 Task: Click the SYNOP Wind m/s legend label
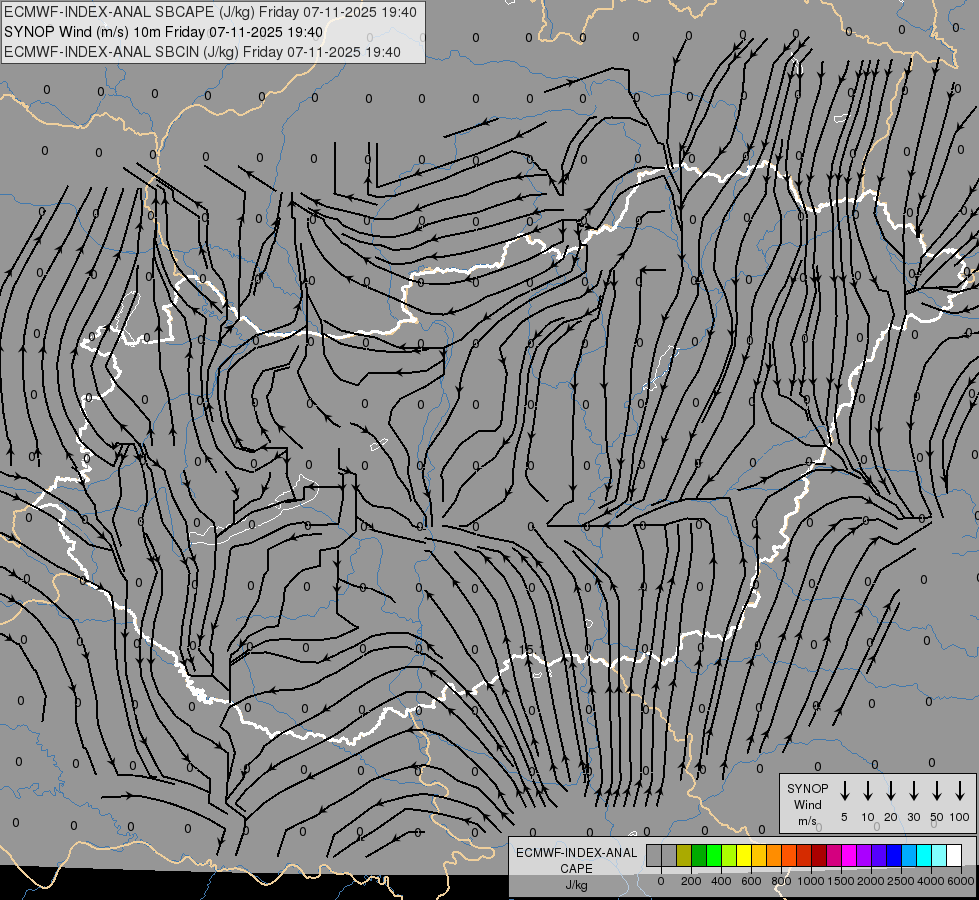[x=807, y=805]
